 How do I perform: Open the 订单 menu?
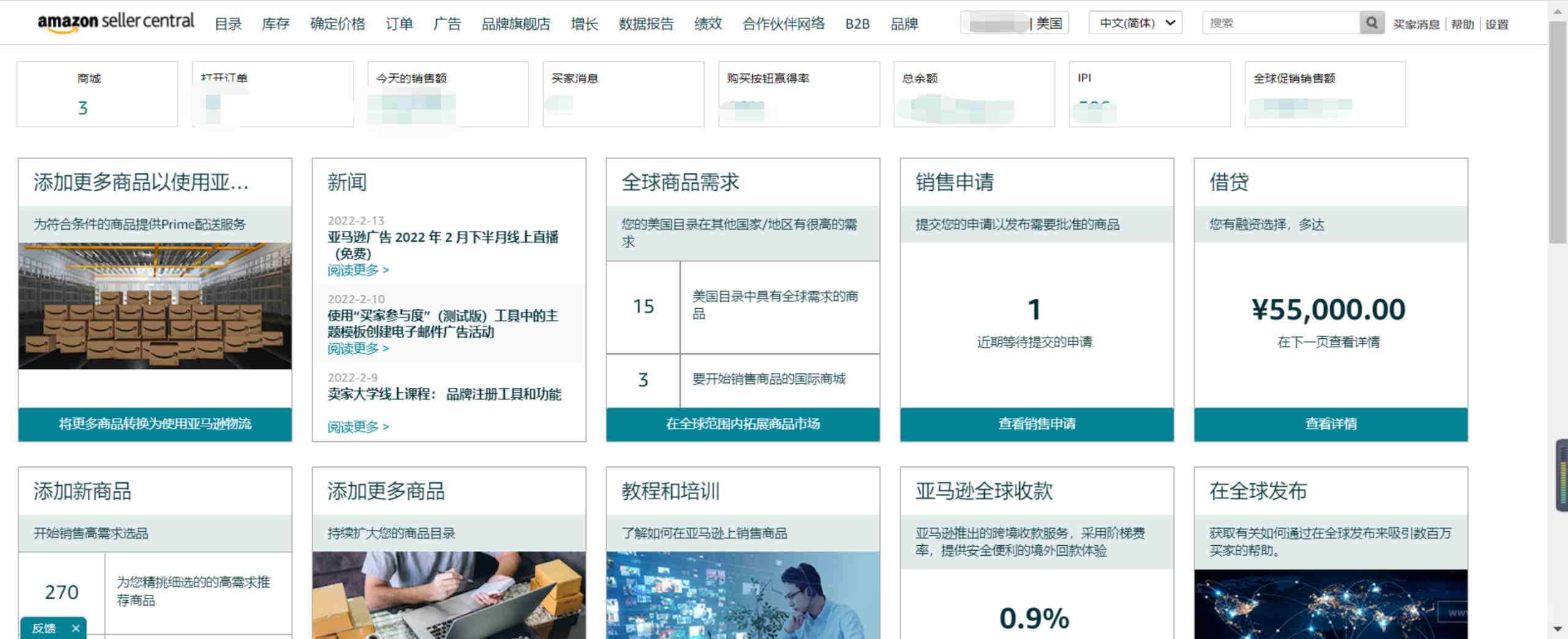(x=399, y=23)
